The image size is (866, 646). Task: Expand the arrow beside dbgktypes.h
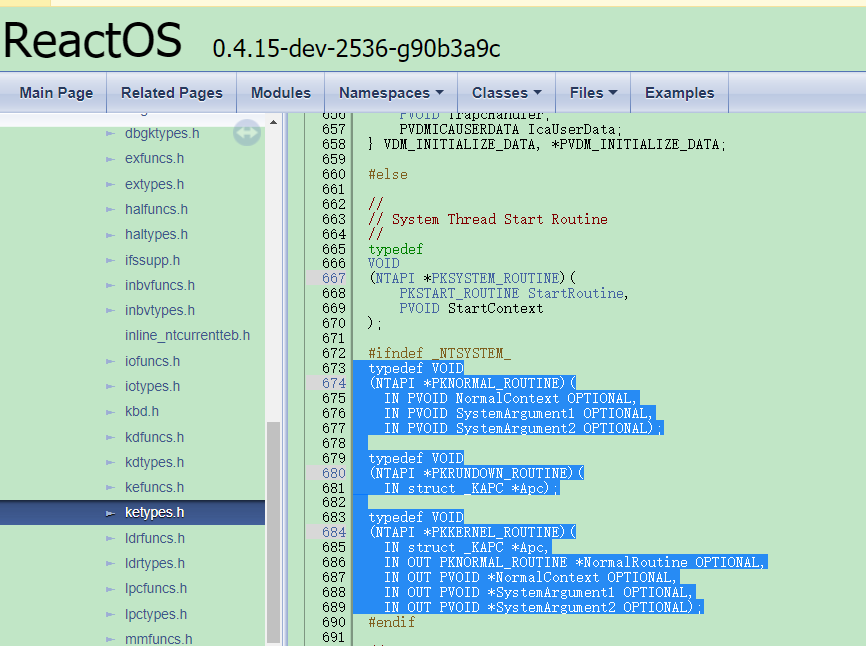click(110, 134)
